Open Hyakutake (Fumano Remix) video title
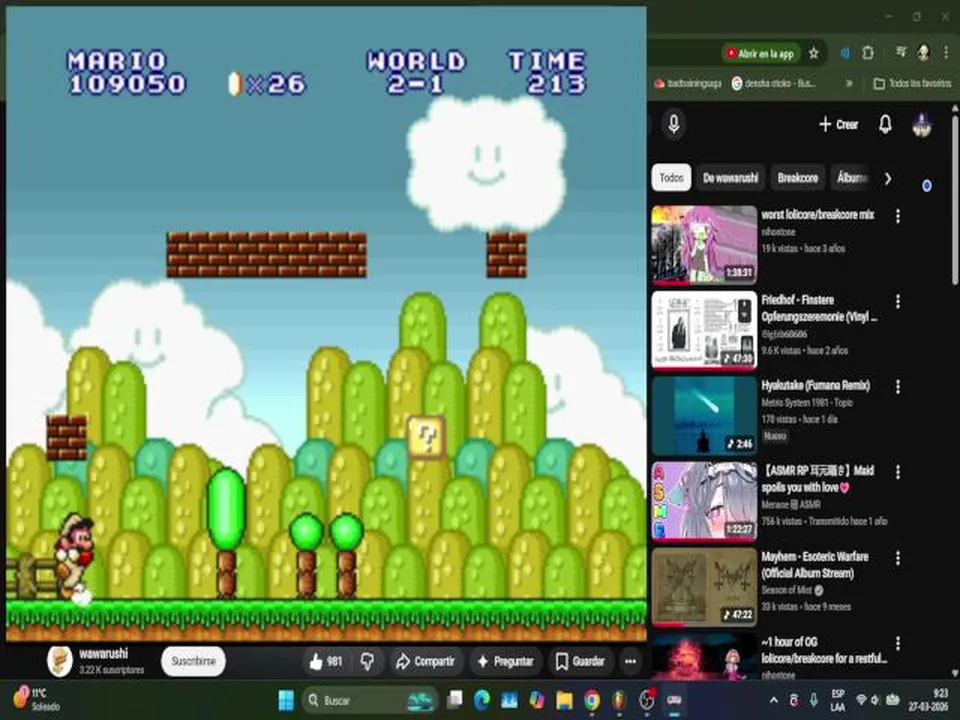Image resolution: width=960 pixels, height=720 pixels. coord(816,385)
